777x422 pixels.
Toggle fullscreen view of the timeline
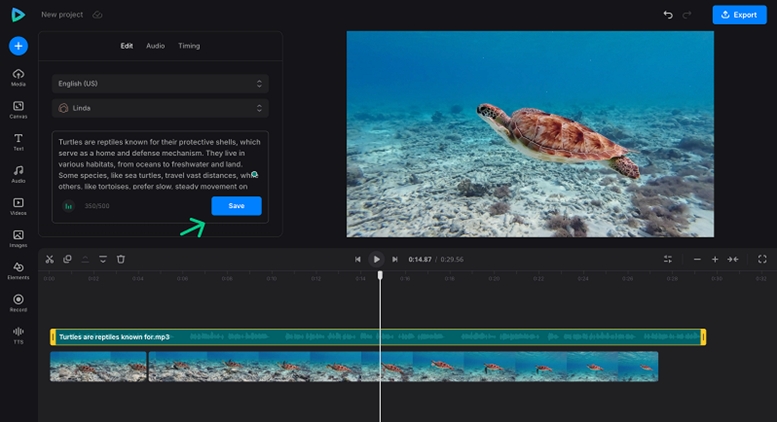click(762, 259)
